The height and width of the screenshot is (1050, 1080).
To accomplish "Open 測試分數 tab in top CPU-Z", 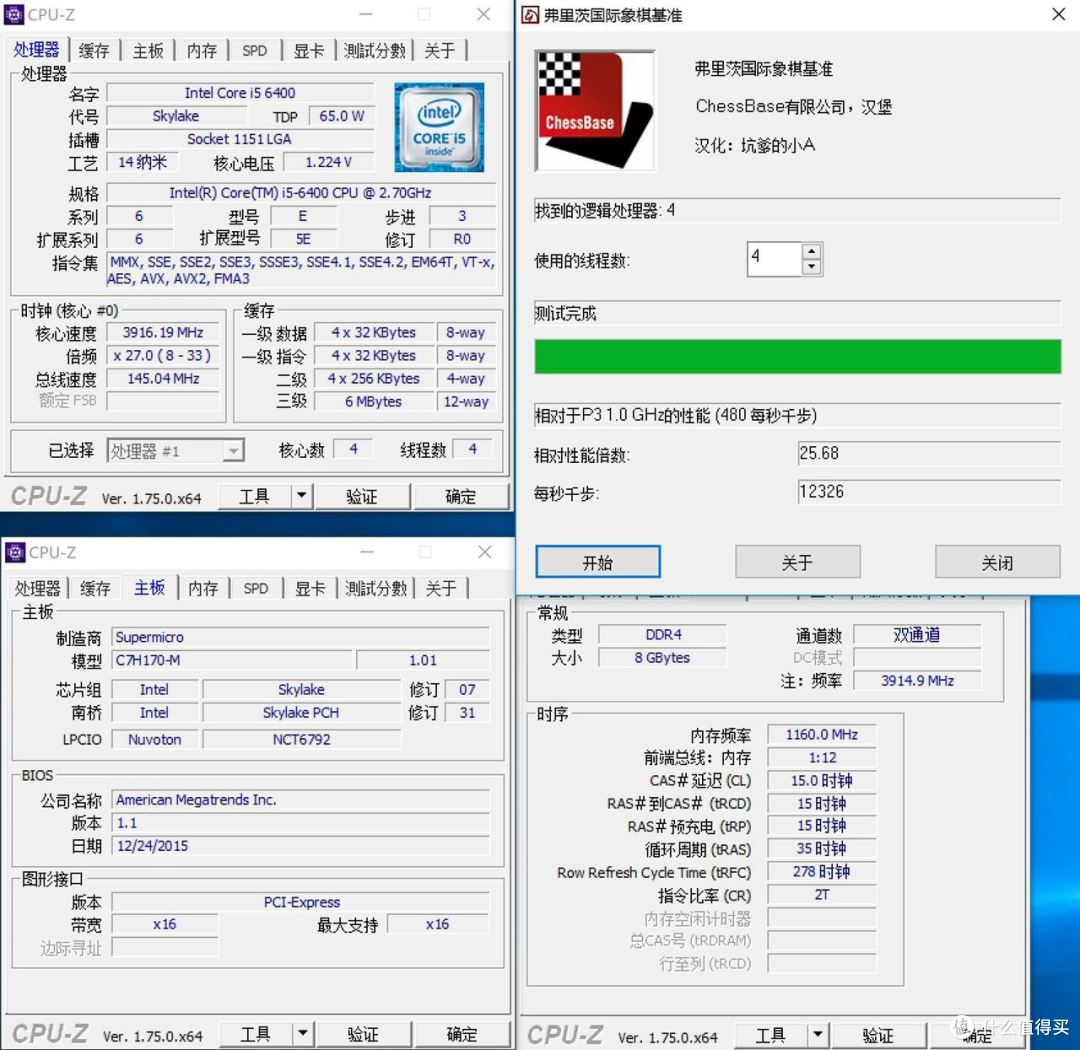I will (374, 51).
